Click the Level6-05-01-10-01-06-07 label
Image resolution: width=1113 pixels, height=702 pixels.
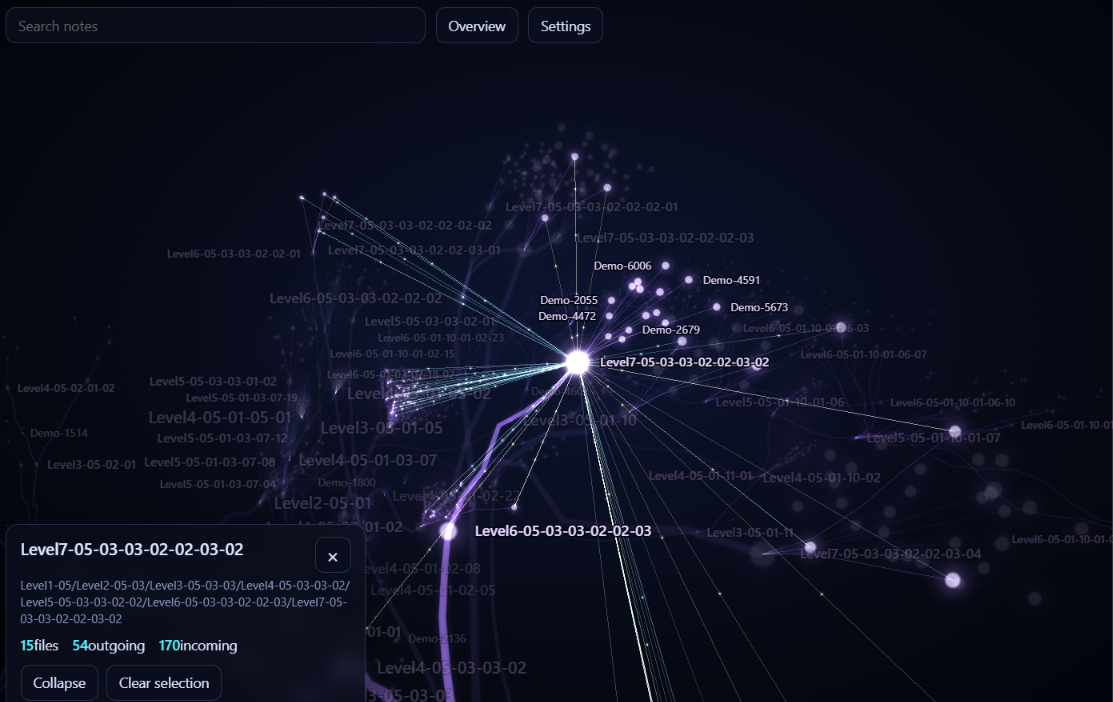864,354
